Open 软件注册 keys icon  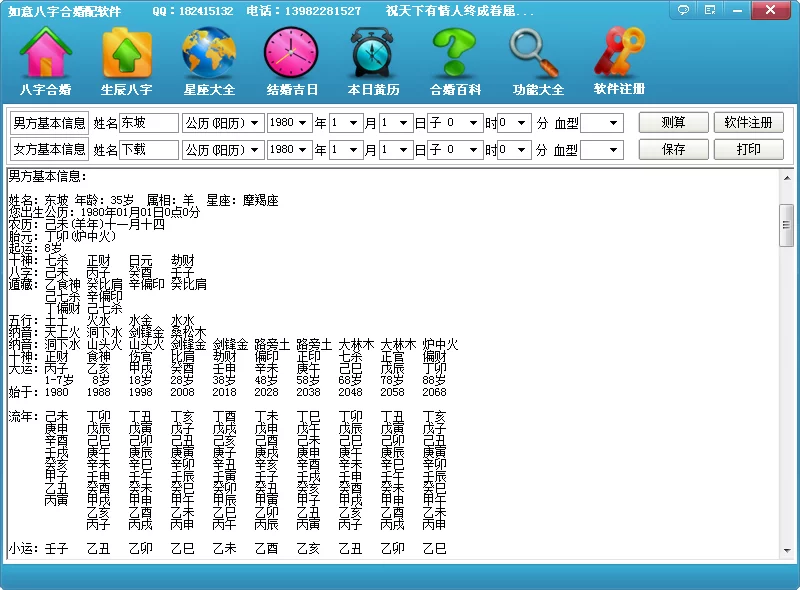click(x=619, y=55)
